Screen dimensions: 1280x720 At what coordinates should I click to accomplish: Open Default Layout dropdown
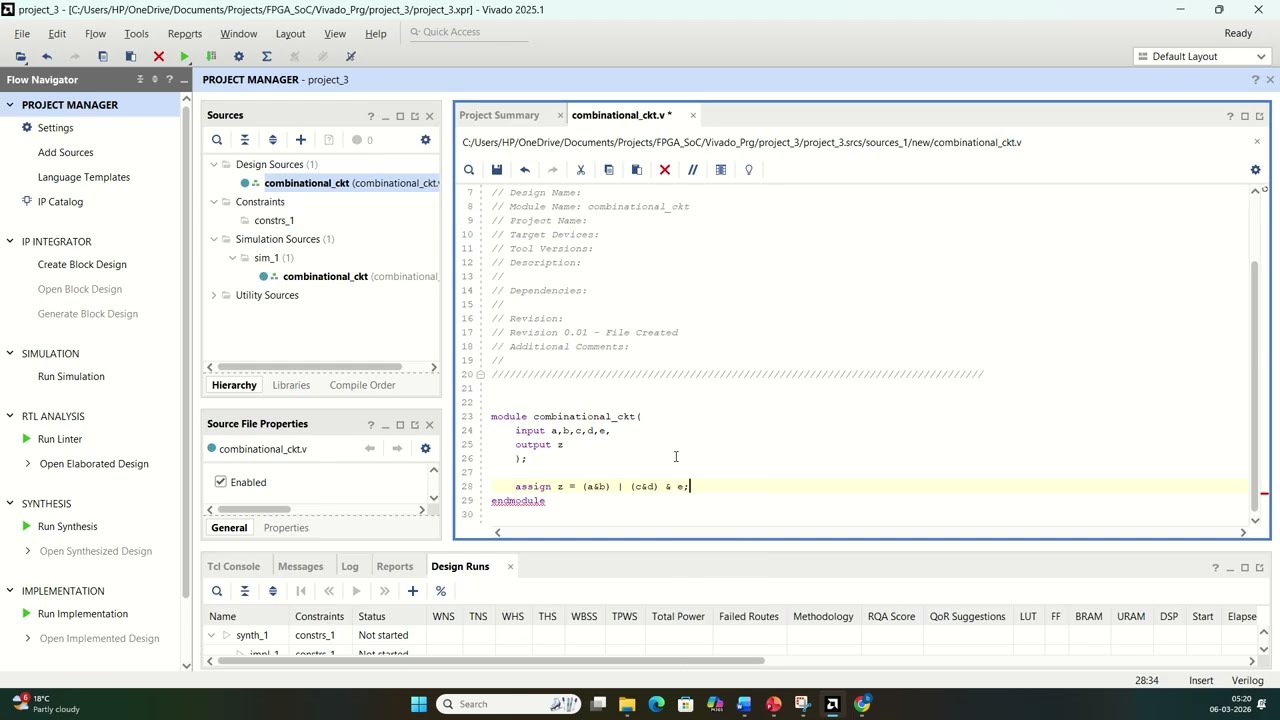point(1203,57)
